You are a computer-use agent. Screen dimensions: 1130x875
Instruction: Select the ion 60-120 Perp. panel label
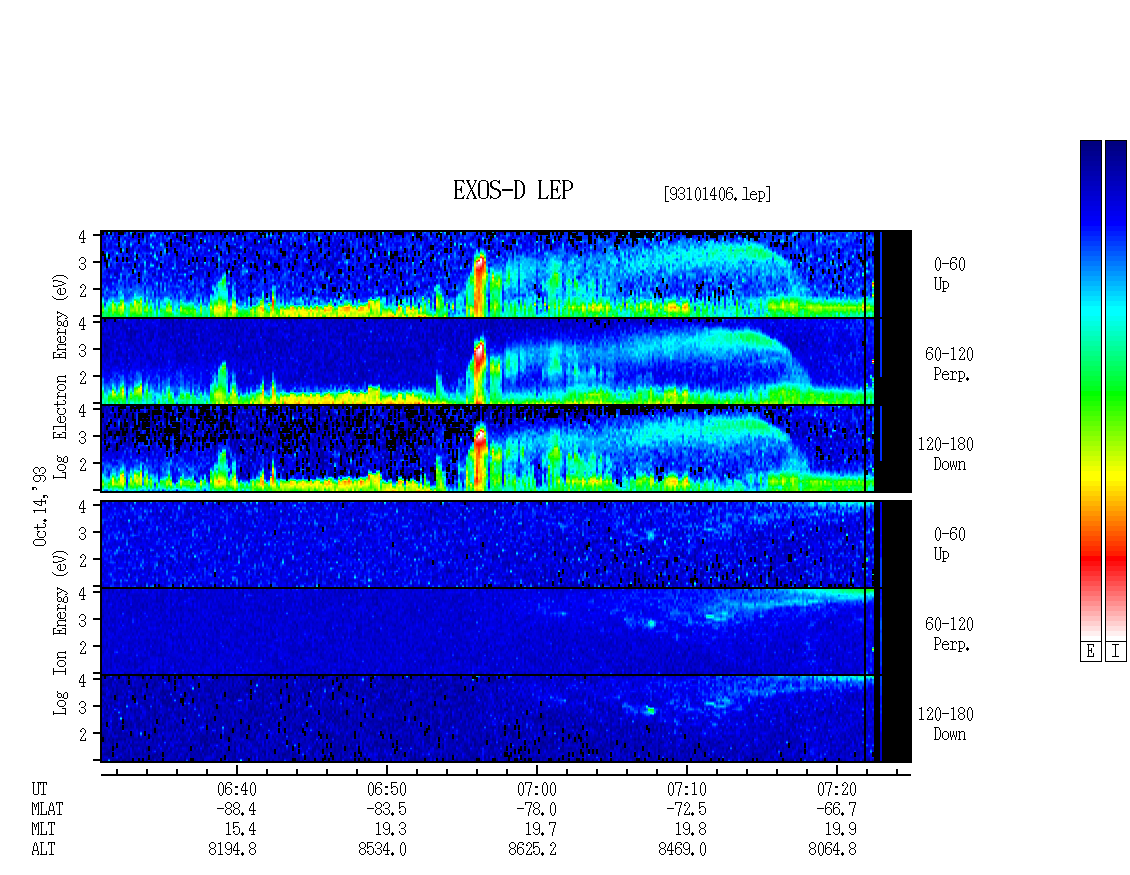tap(949, 634)
